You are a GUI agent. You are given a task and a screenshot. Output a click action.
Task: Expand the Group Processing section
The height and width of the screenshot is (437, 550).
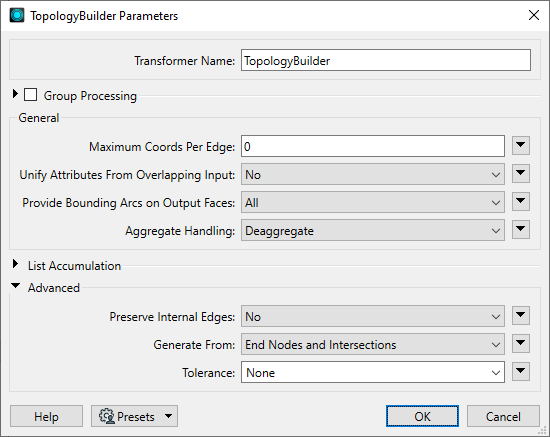(15, 94)
